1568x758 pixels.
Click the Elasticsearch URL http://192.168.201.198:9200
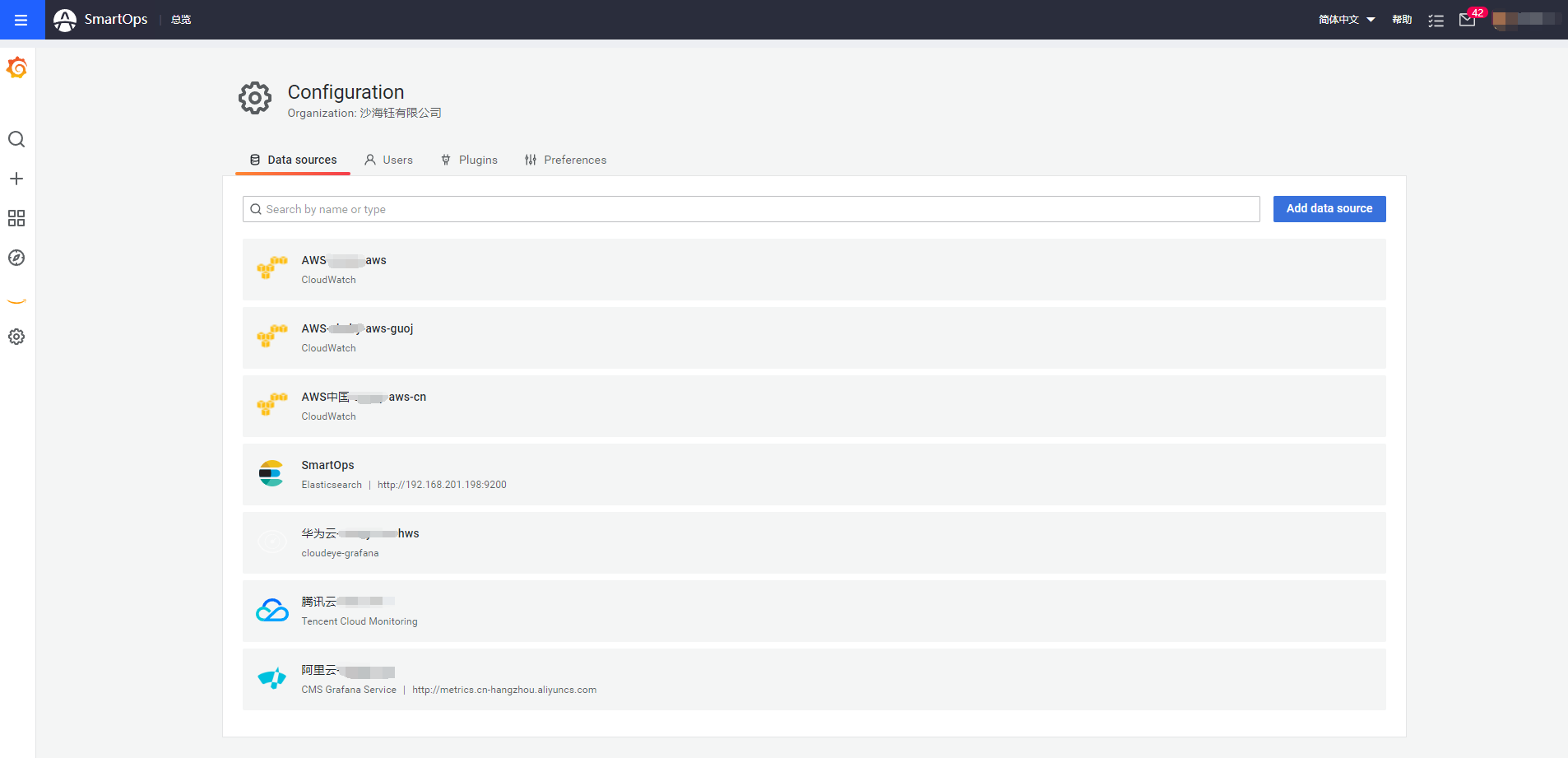[442, 485]
